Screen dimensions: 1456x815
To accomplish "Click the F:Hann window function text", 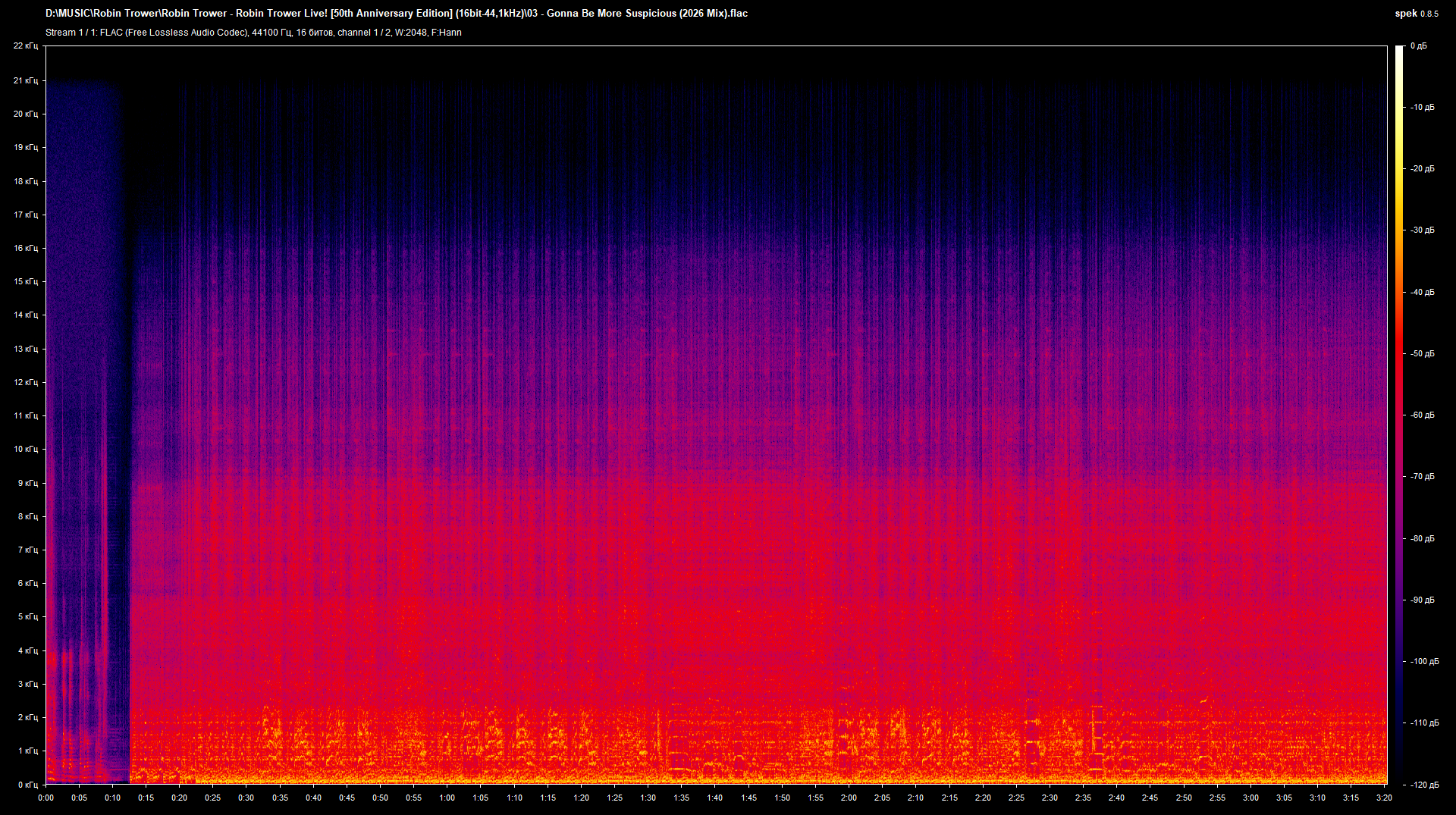I will [x=449, y=33].
